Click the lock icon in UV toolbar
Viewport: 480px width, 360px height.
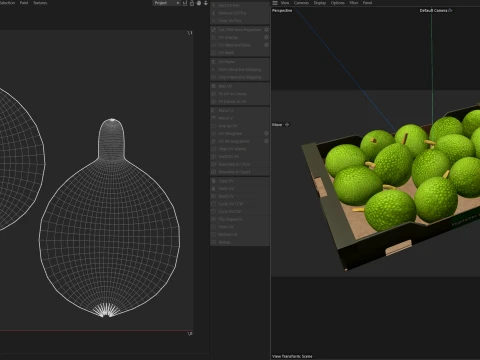click(x=192, y=3)
